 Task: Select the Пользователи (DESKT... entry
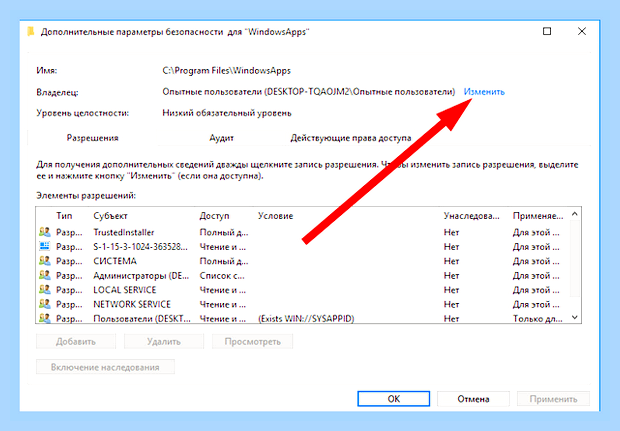pos(303,318)
